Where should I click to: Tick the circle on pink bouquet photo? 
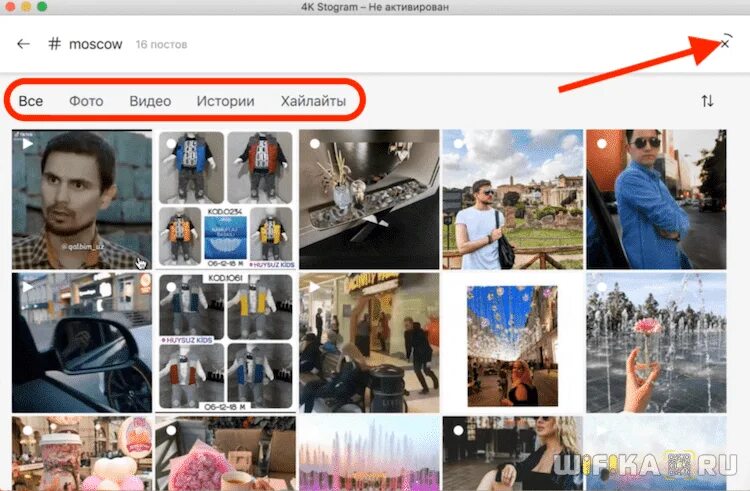pyautogui.click(x=171, y=430)
